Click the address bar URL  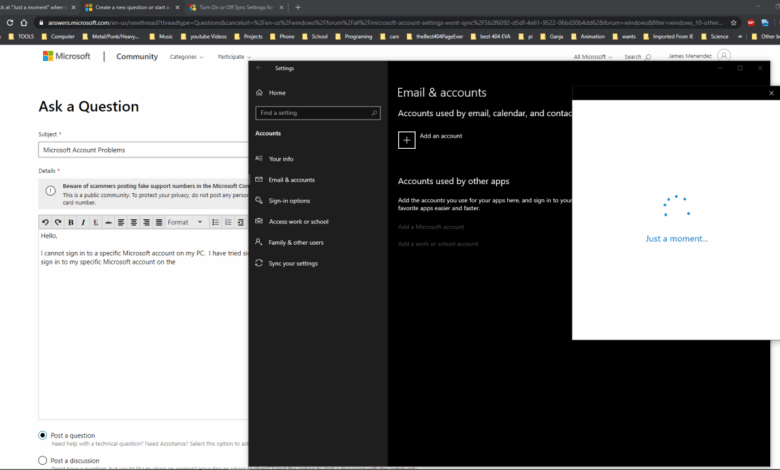(385, 22)
